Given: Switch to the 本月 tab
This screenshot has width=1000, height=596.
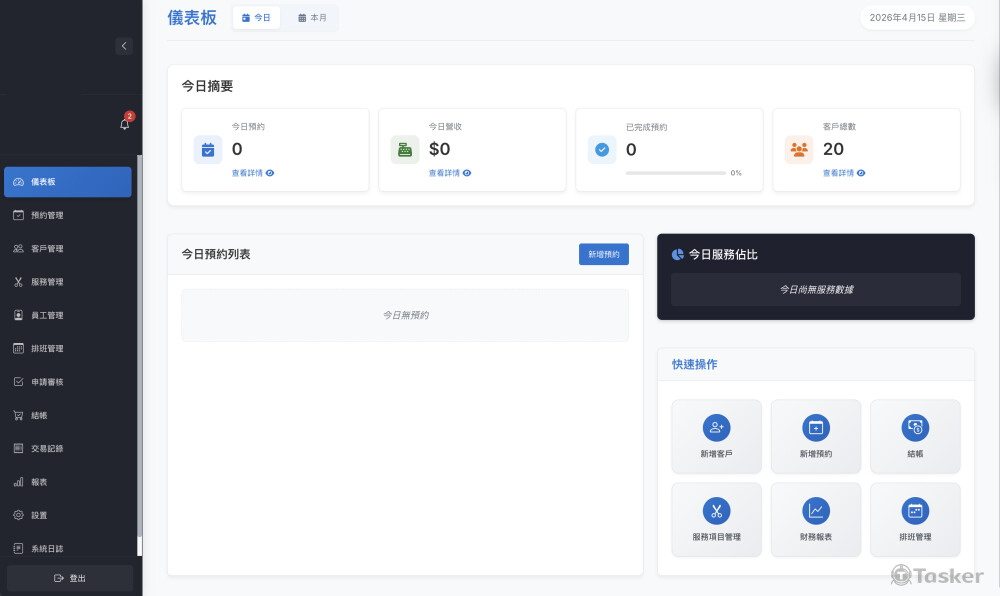Looking at the screenshot, I should 313,18.
